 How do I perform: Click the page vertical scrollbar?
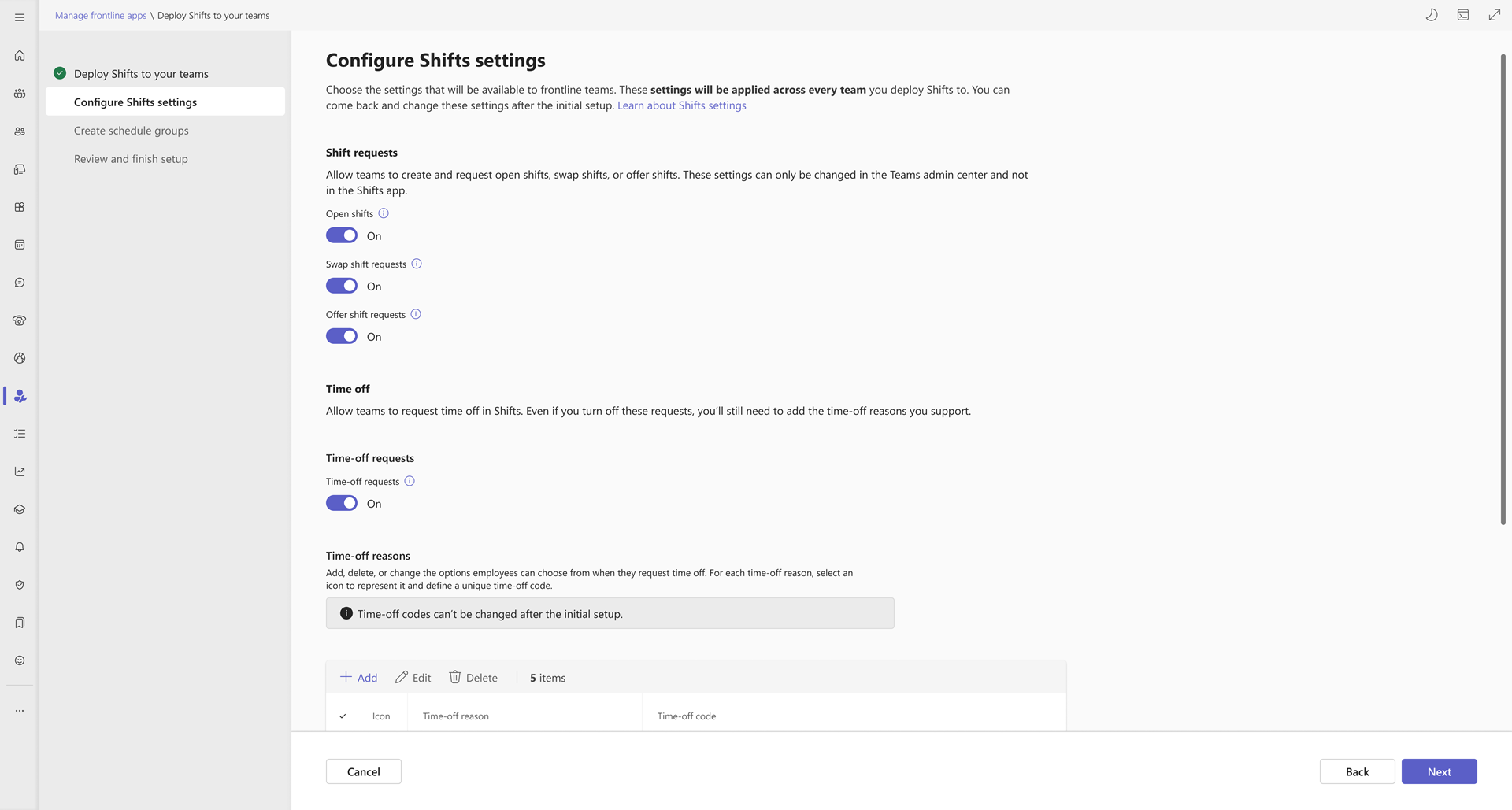(1503, 290)
